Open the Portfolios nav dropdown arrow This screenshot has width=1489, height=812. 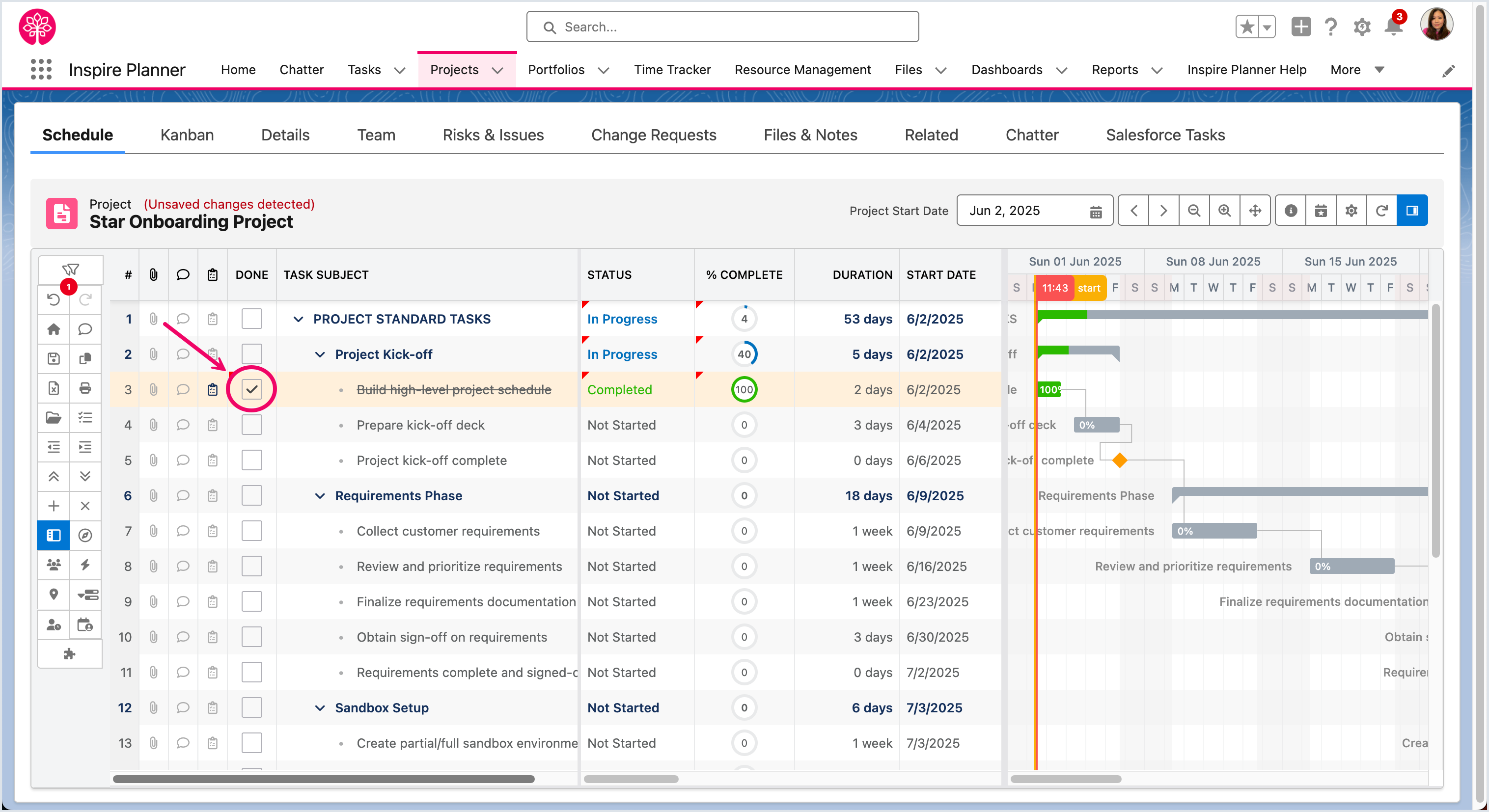click(x=604, y=70)
